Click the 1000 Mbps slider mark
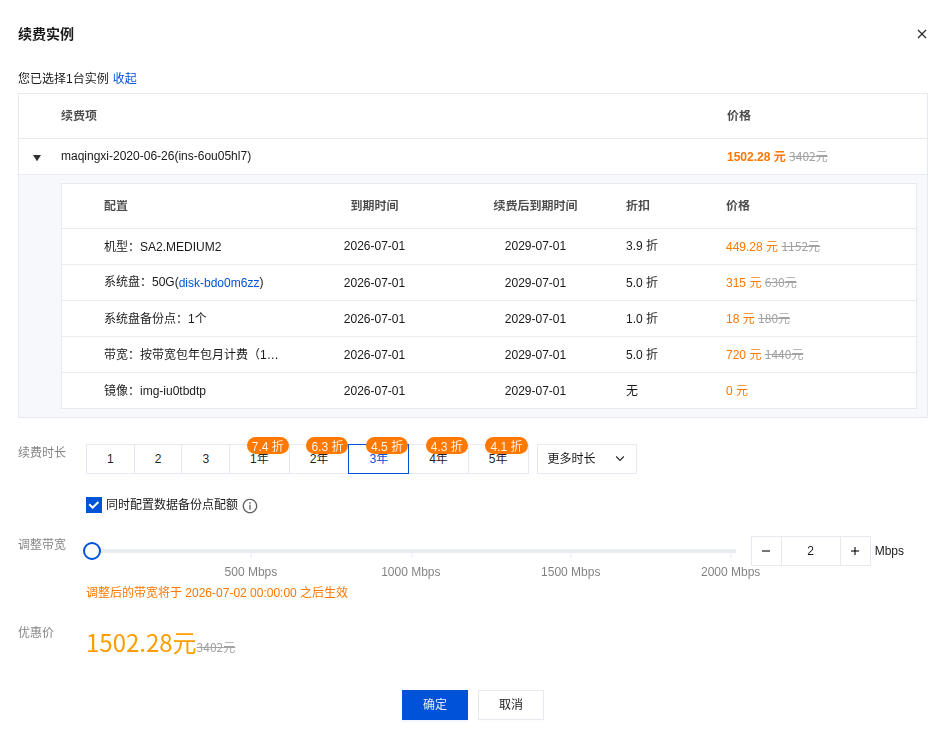 pos(411,572)
